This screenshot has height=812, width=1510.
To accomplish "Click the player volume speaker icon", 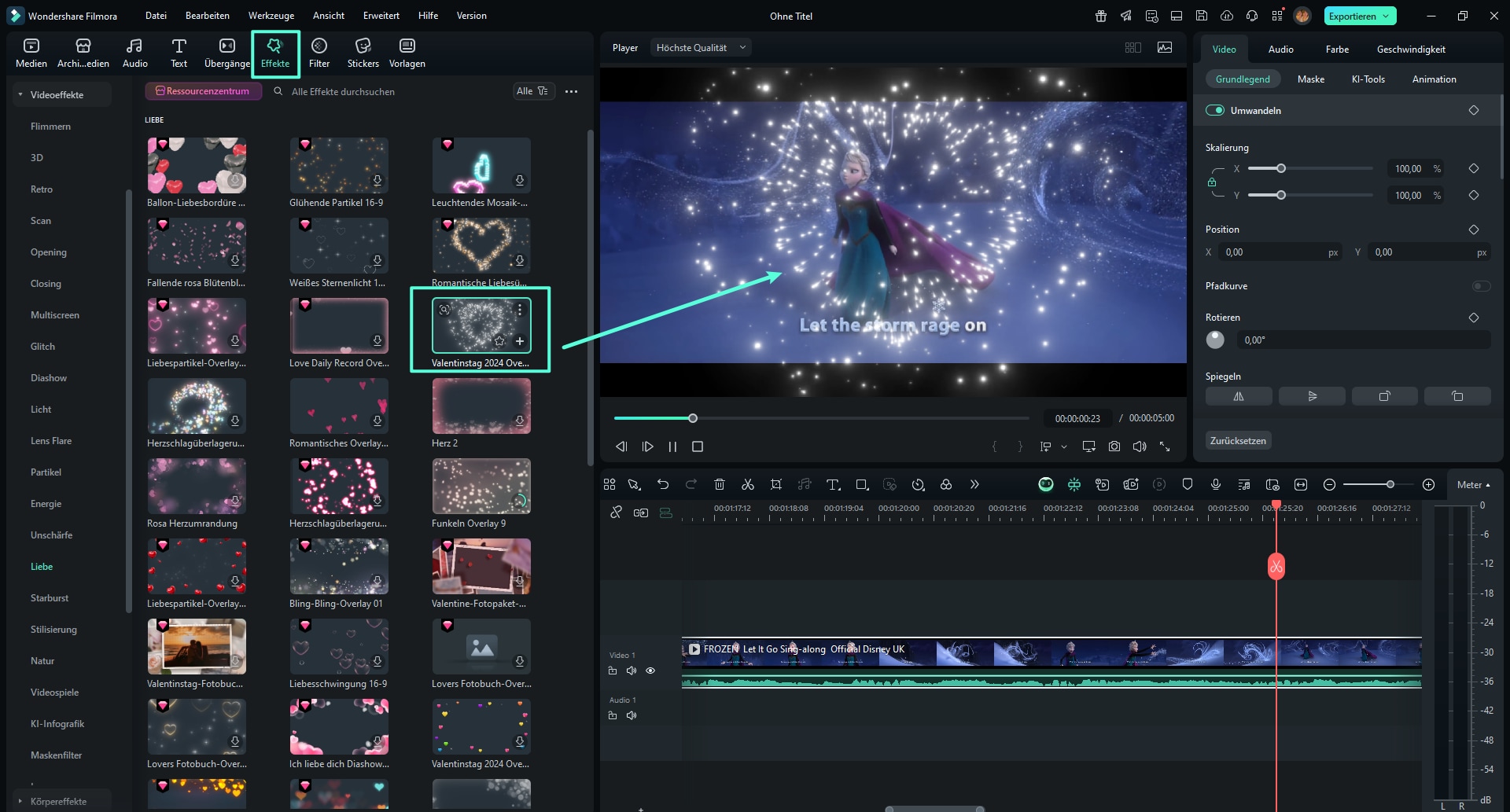I will [1140, 446].
